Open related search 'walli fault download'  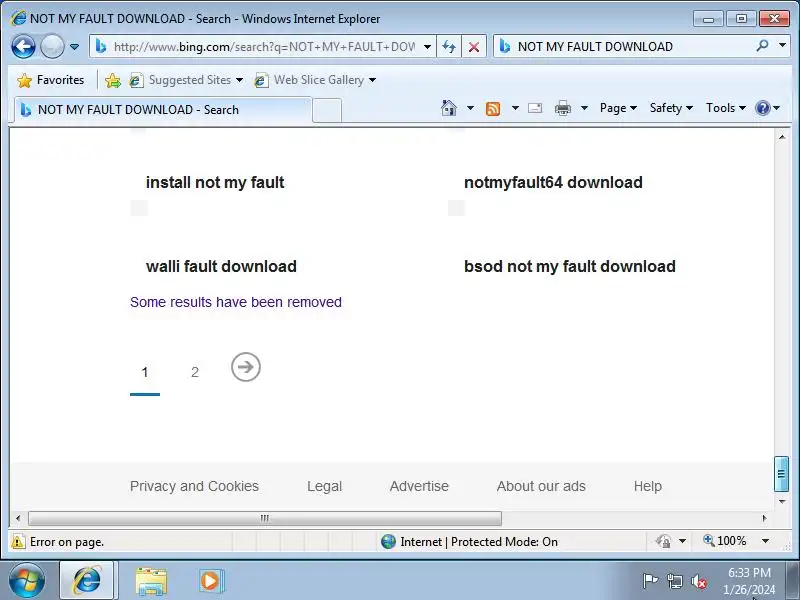pos(221,266)
